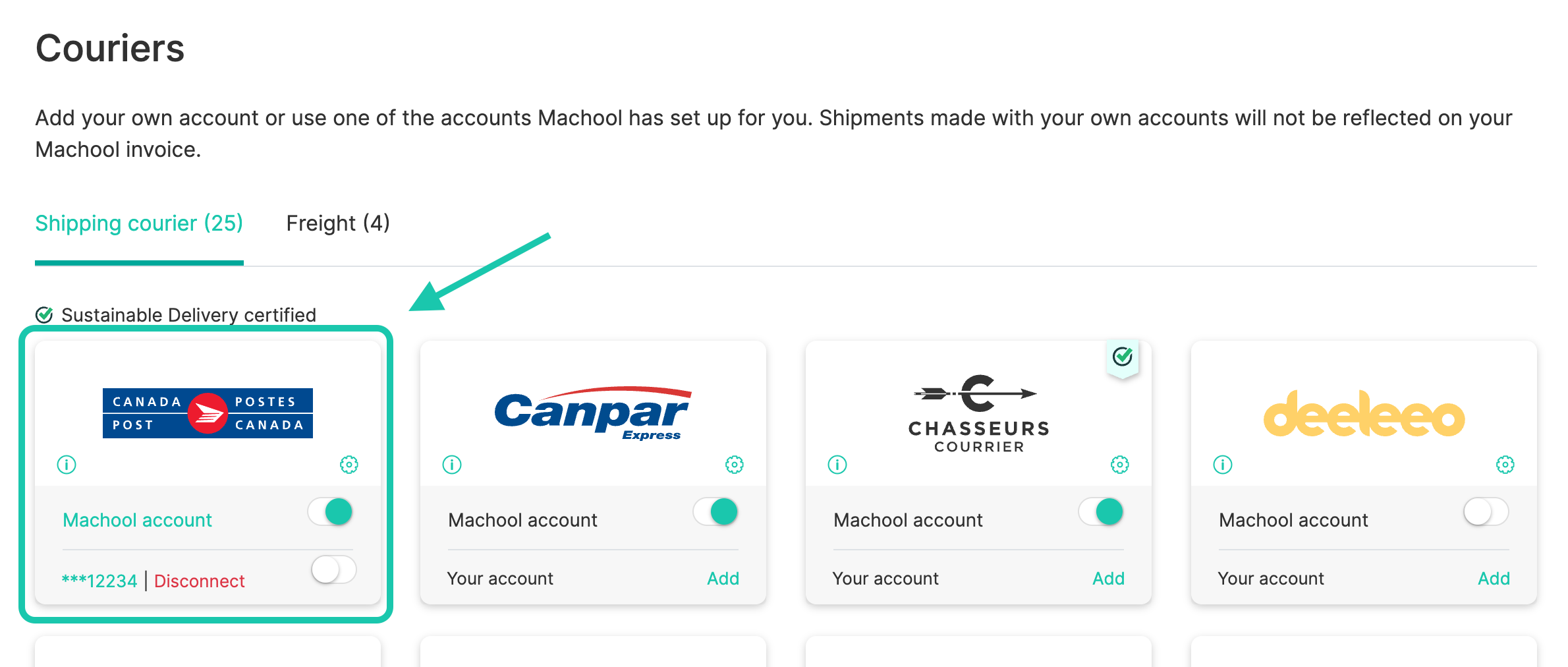Screen dimensions: 1568x667
Task: Open Deeleeo settings gear
Action: click(x=1505, y=465)
